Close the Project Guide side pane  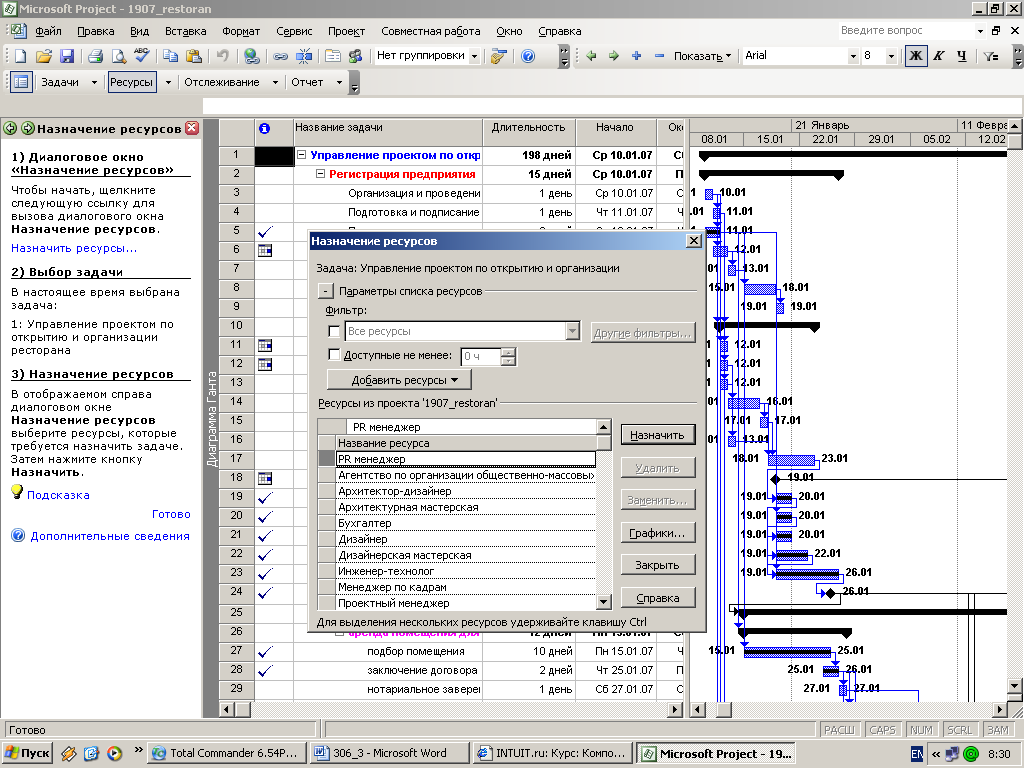point(192,128)
